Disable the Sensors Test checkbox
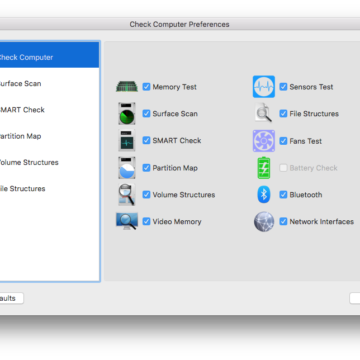This screenshot has width=360, height=360. [x=283, y=87]
